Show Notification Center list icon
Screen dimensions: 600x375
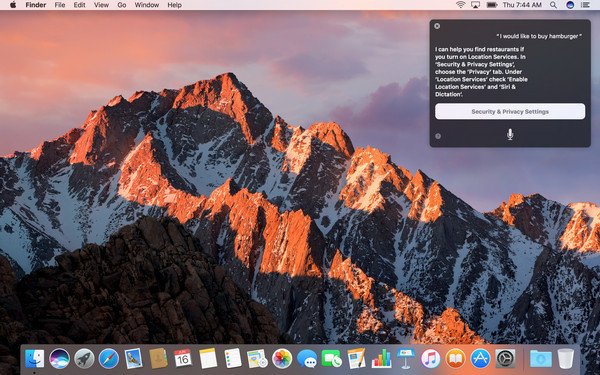(585, 5)
